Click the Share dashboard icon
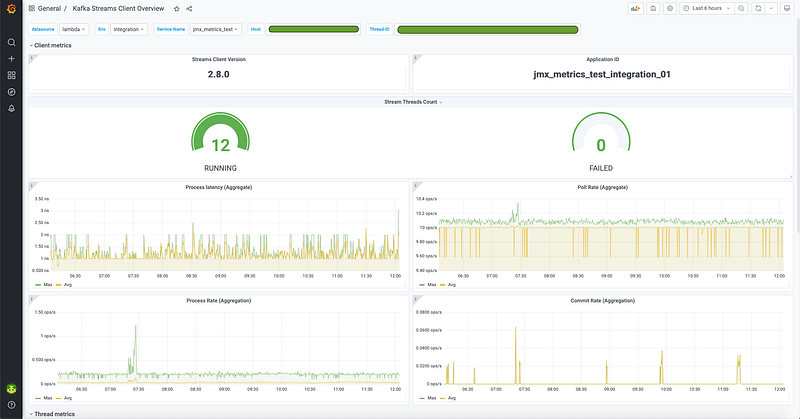 point(189,8)
